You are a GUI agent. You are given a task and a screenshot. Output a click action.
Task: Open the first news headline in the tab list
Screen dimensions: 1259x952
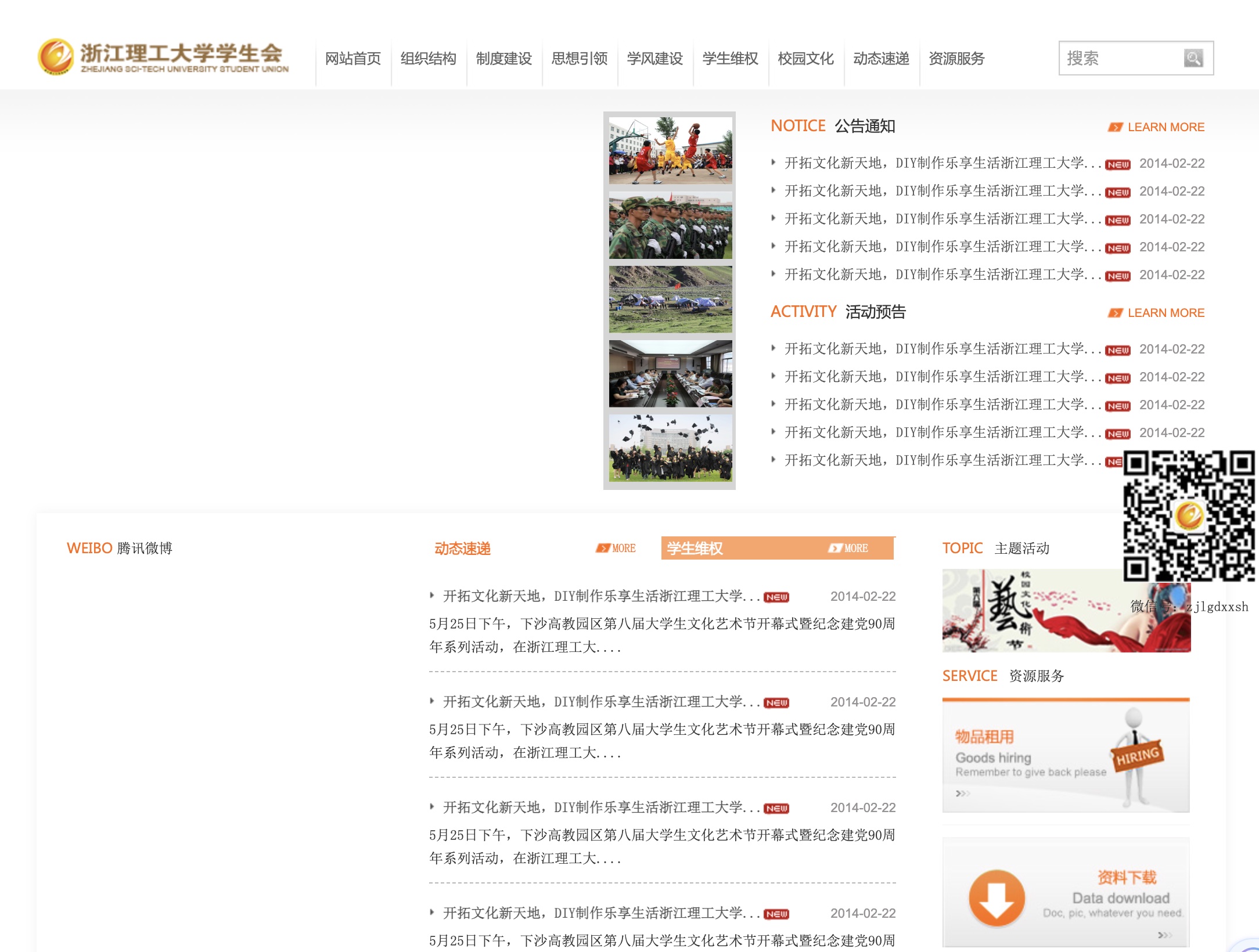(x=602, y=596)
